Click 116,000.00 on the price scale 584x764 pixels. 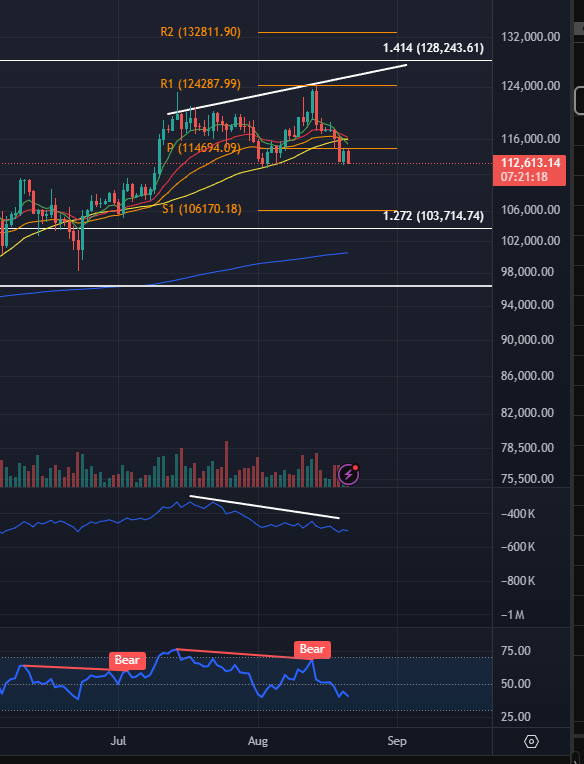click(530, 139)
